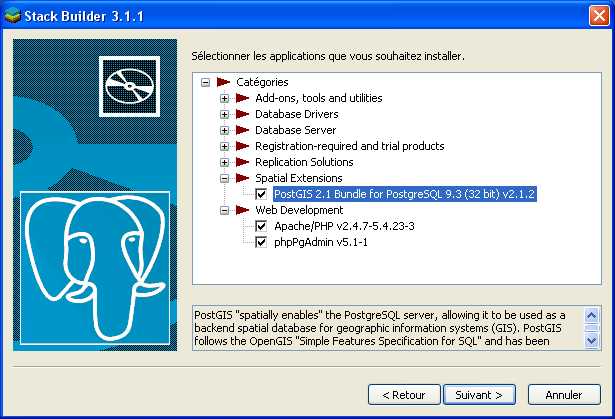Click red arrow icon beside Catégories
Viewport: 615px width, 419px height.
tap(223, 82)
